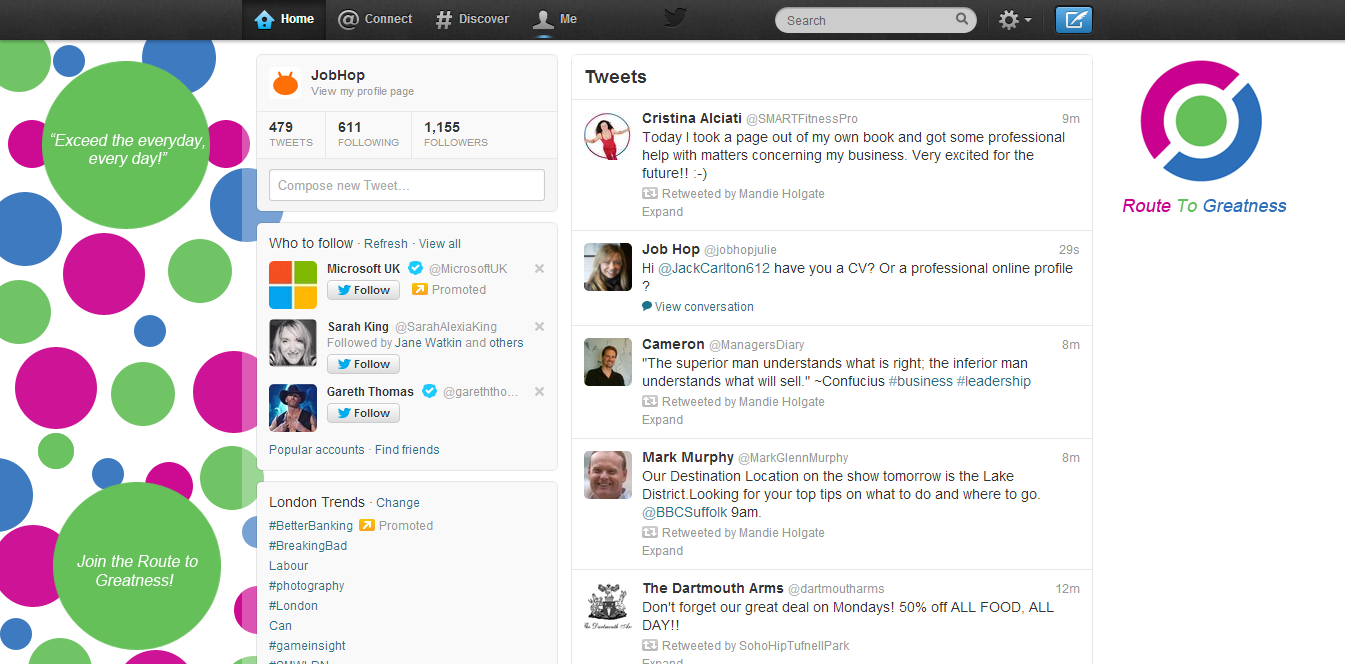
Task: Click The Dartmouth Arms avatar logo
Action: click(x=608, y=606)
